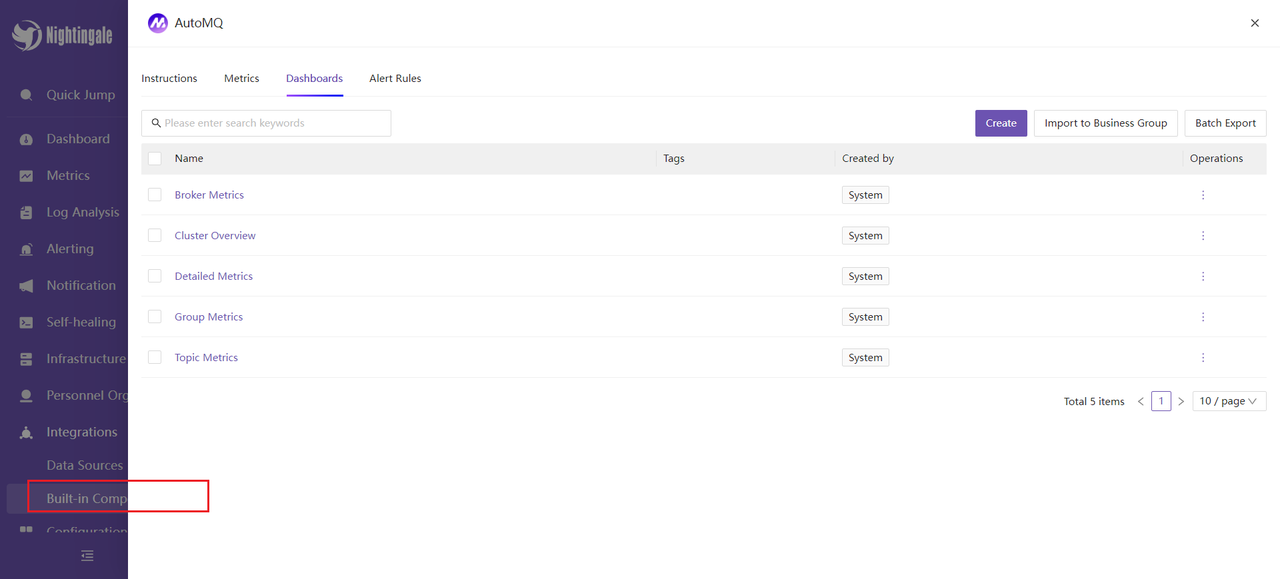Open three-dot menu for Broker Metrics
Image resolution: width=1280 pixels, height=579 pixels.
[1203, 195]
